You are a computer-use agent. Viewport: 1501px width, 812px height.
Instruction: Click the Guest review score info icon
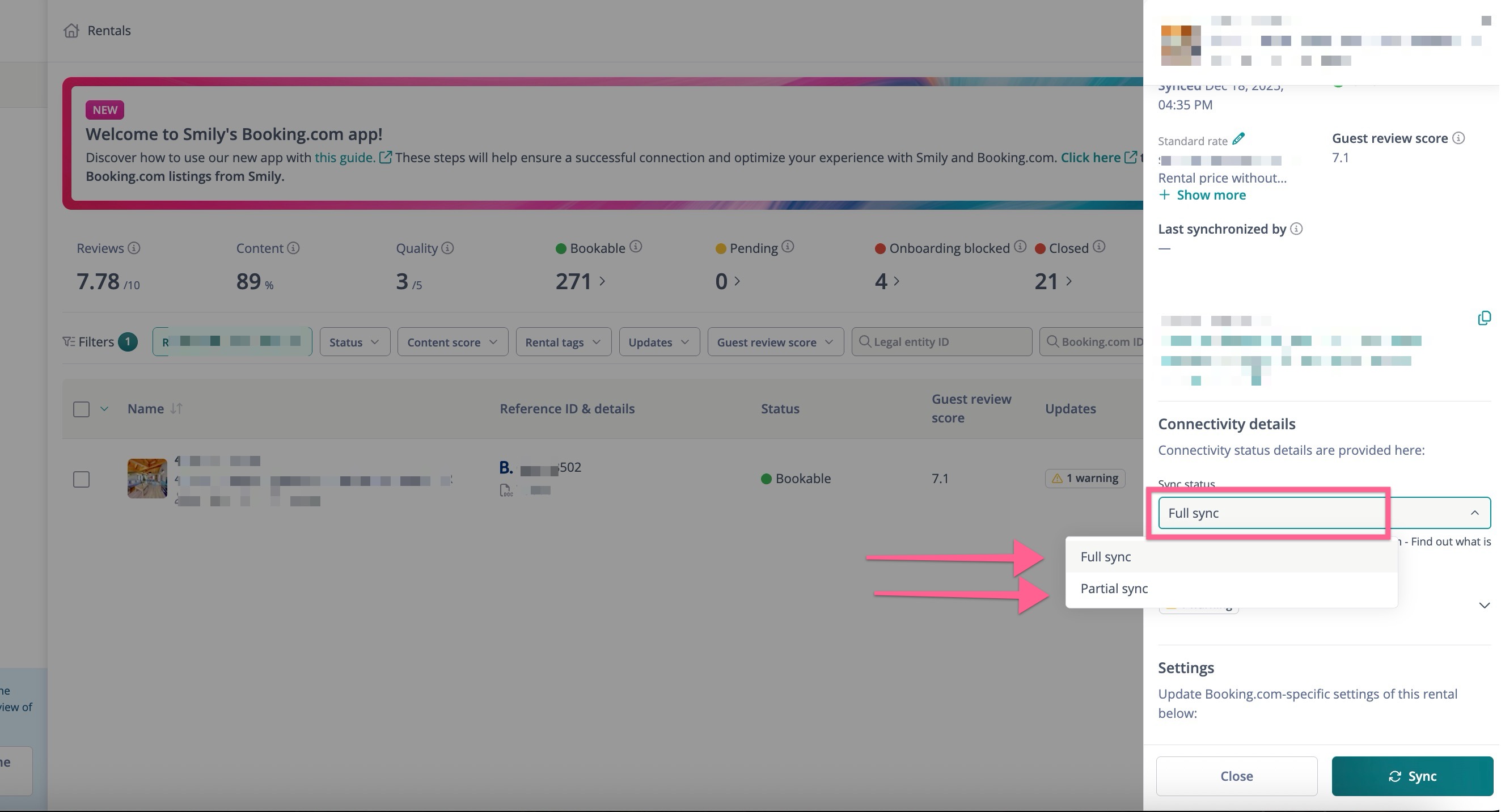click(1458, 138)
